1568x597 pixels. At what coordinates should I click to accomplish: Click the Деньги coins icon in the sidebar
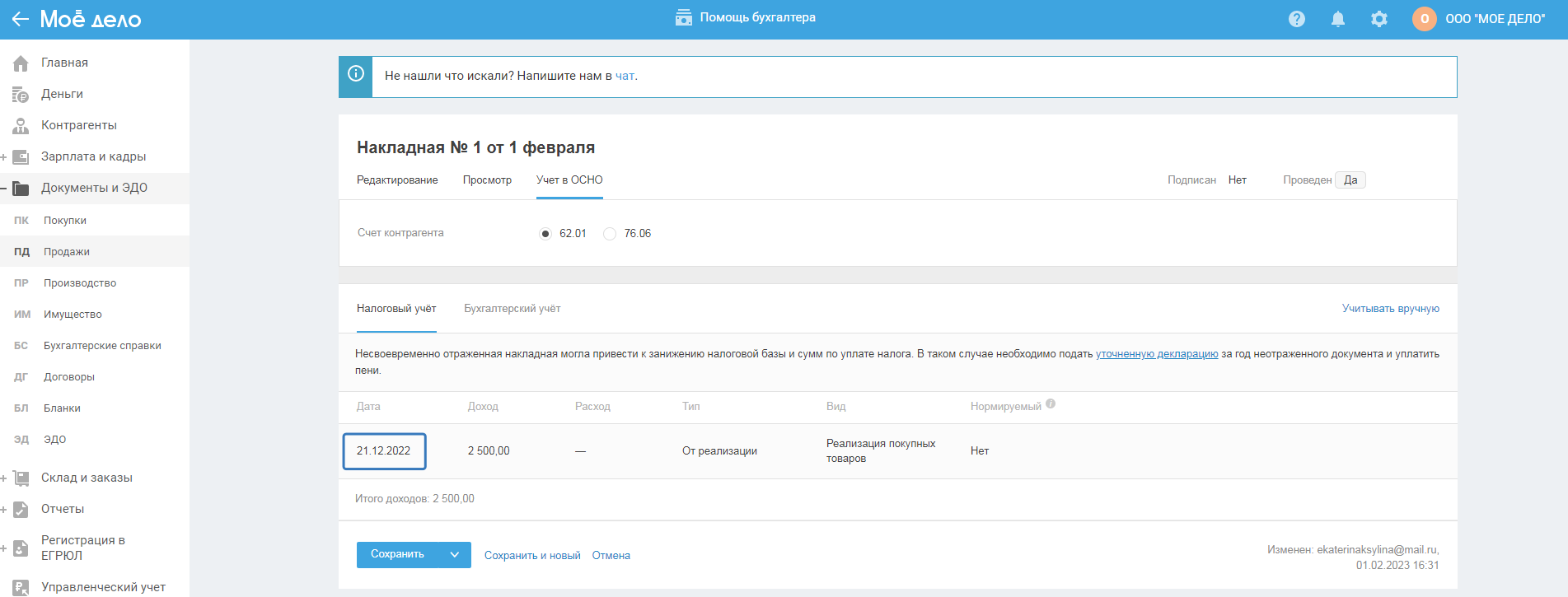pyautogui.click(x=21, y=95)
